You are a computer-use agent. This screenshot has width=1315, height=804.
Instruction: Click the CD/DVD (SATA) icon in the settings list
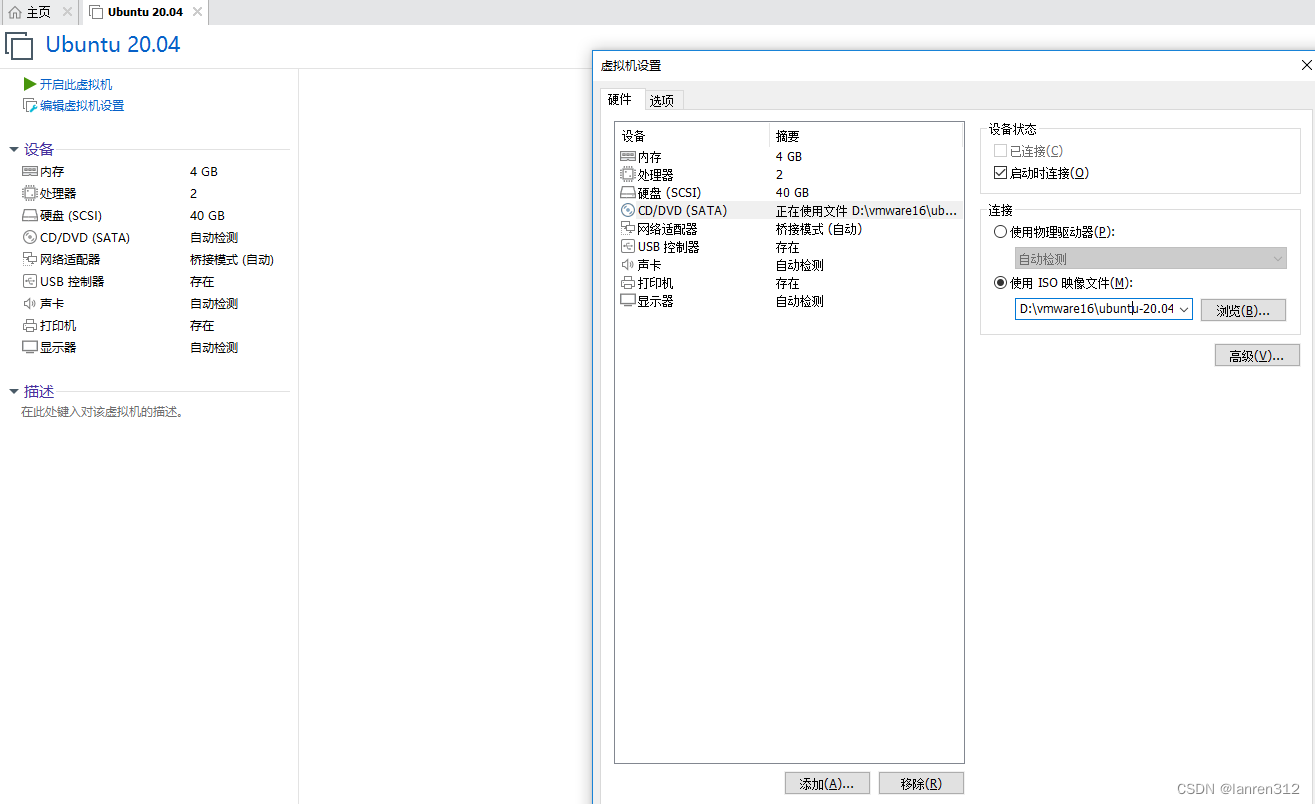[628, 211]
